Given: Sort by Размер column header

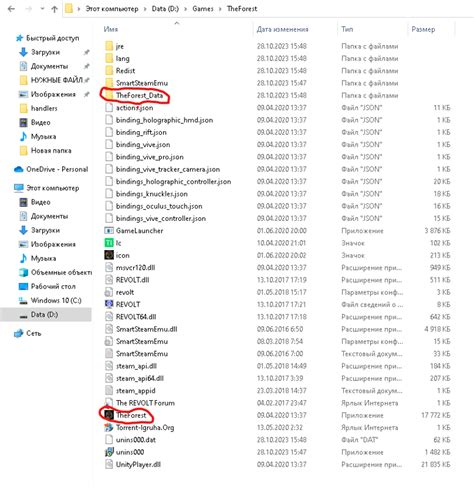Looking at the screenshot, I should tap(423, 29).
